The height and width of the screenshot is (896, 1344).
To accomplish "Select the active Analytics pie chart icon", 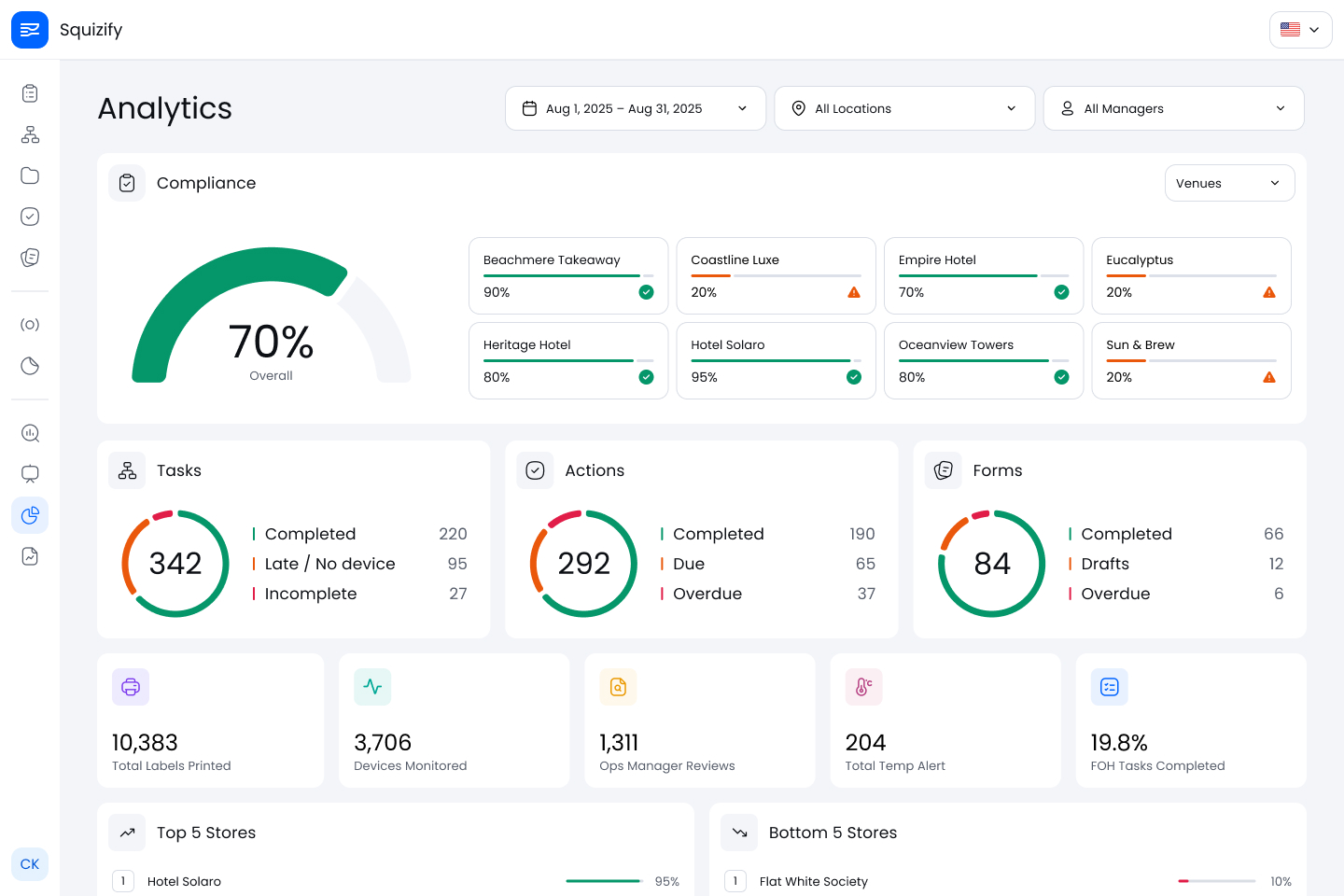I will (x=30, y=515).
